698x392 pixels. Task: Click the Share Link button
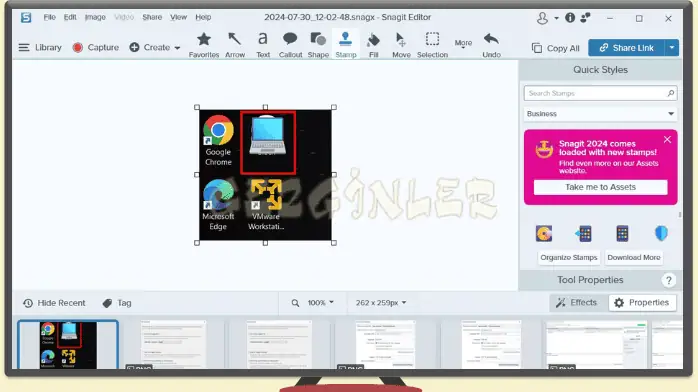coord(627,48)
